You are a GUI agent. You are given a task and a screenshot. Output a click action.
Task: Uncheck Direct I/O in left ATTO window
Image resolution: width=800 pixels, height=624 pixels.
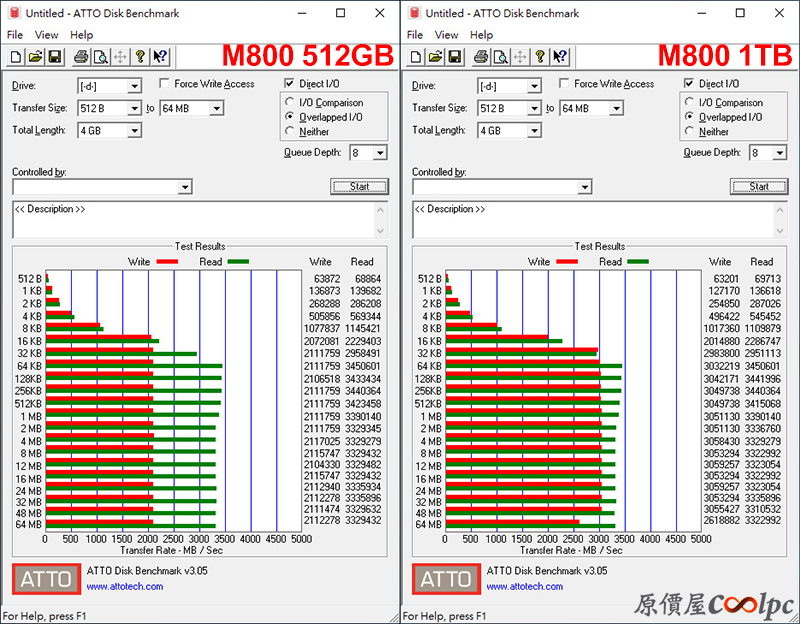pos(289,83)
